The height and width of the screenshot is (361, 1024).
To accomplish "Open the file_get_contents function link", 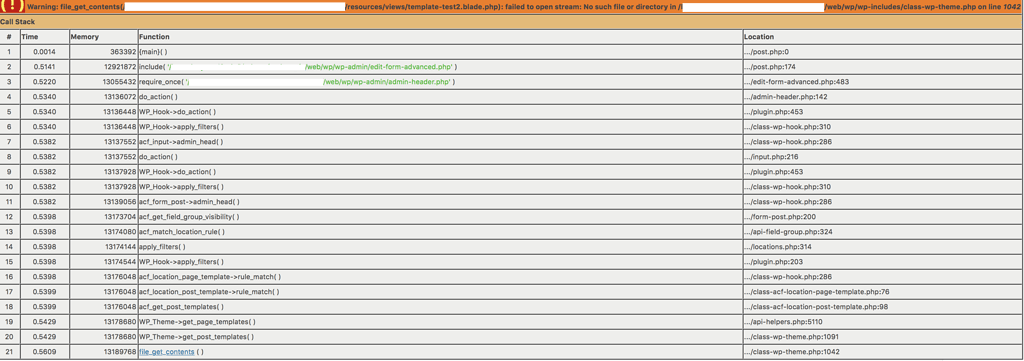I will coord(167,352).
